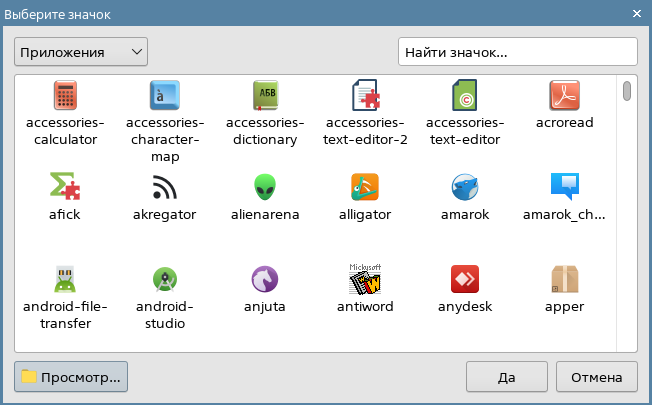
Task: Pick the accessories-dictionary book icon
Action: click(x=265, y=95)
